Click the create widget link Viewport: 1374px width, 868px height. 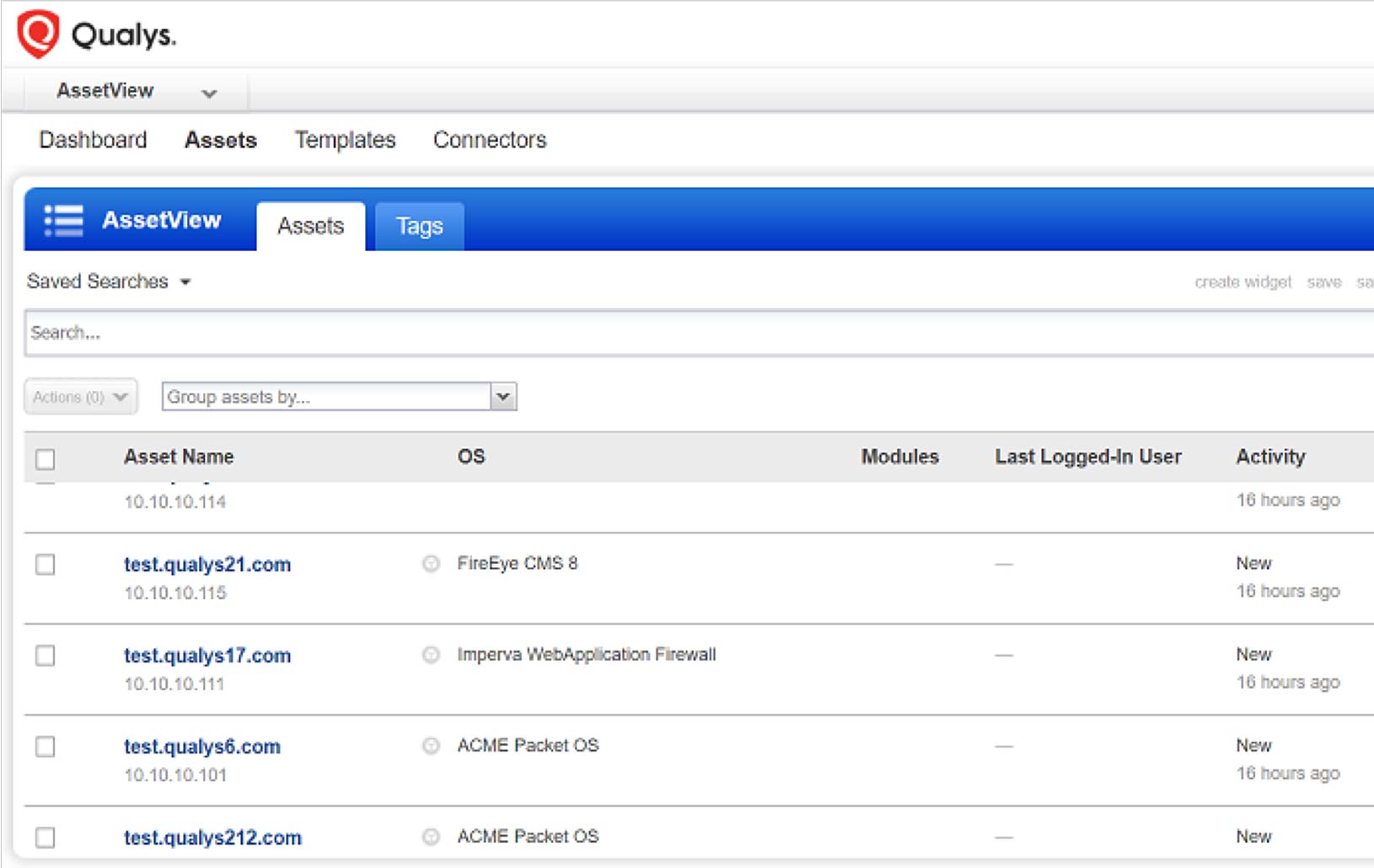coord(1243,282)
